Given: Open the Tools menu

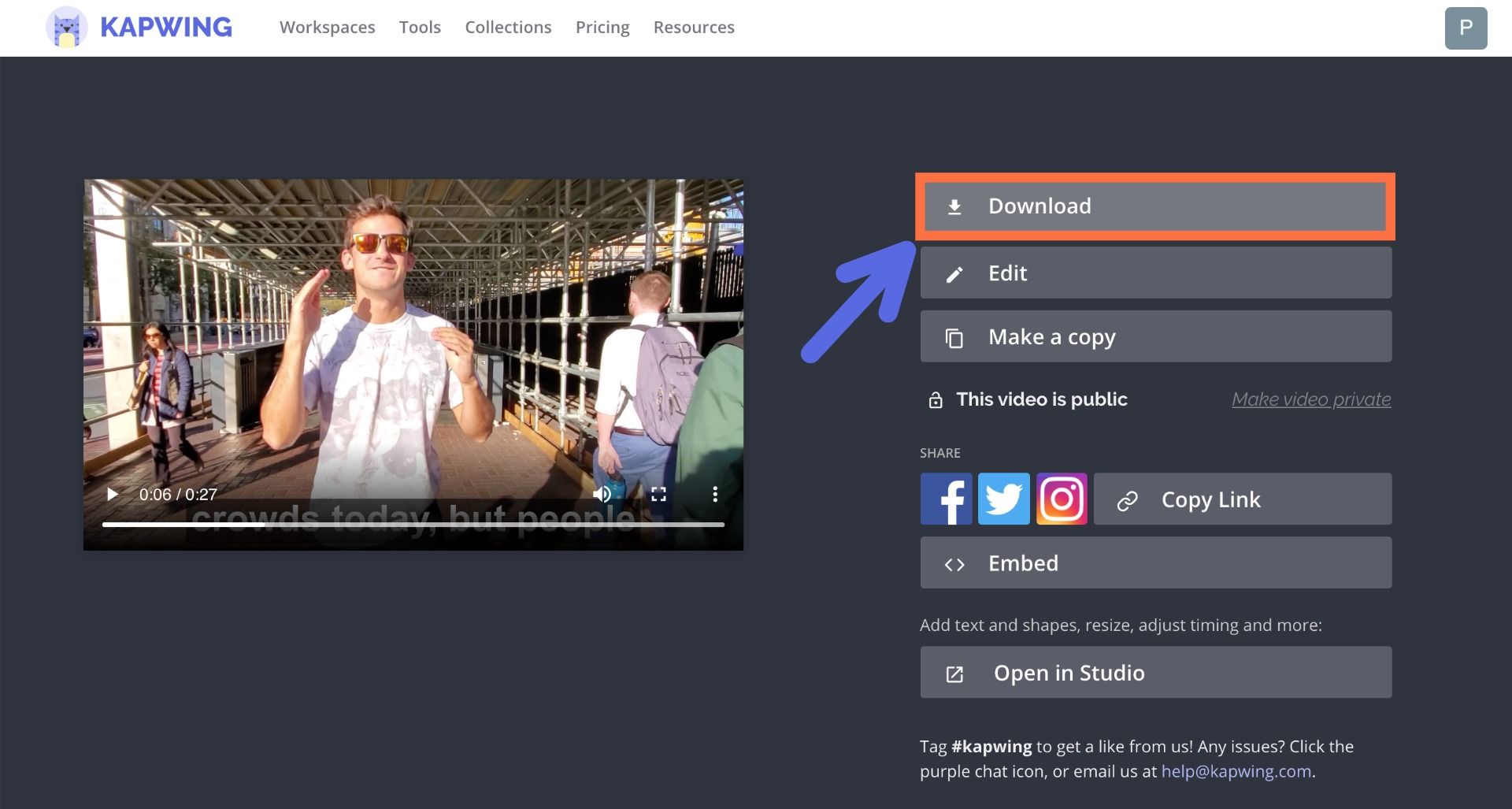Looking at the screenshot, I should pyautogui.click(x=420, y=28).
